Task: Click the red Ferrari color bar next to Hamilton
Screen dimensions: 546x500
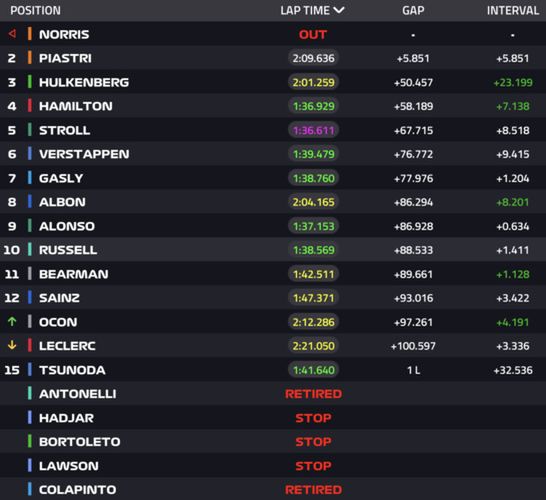Action: [x=30, y=106]
